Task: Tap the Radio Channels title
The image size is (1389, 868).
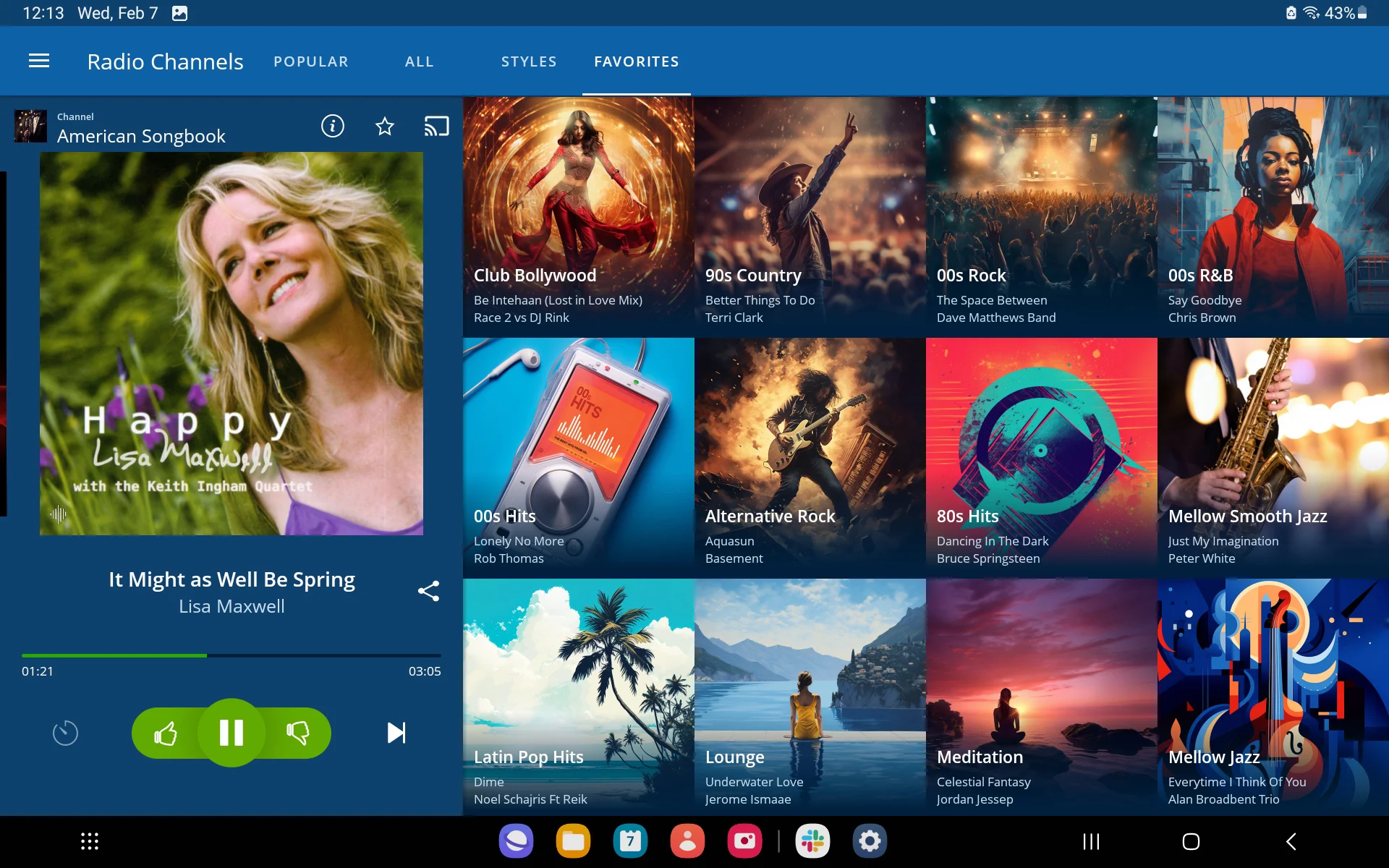Action: pyautogui.click(x=165, y=61)
